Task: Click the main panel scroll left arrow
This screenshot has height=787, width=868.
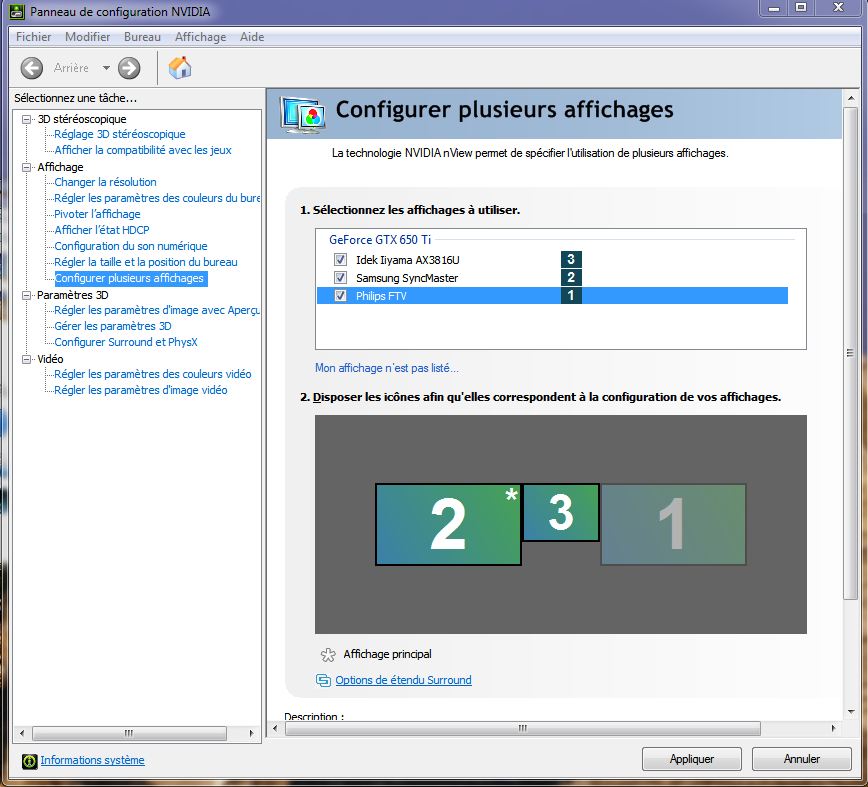Action: pos(275,728)
